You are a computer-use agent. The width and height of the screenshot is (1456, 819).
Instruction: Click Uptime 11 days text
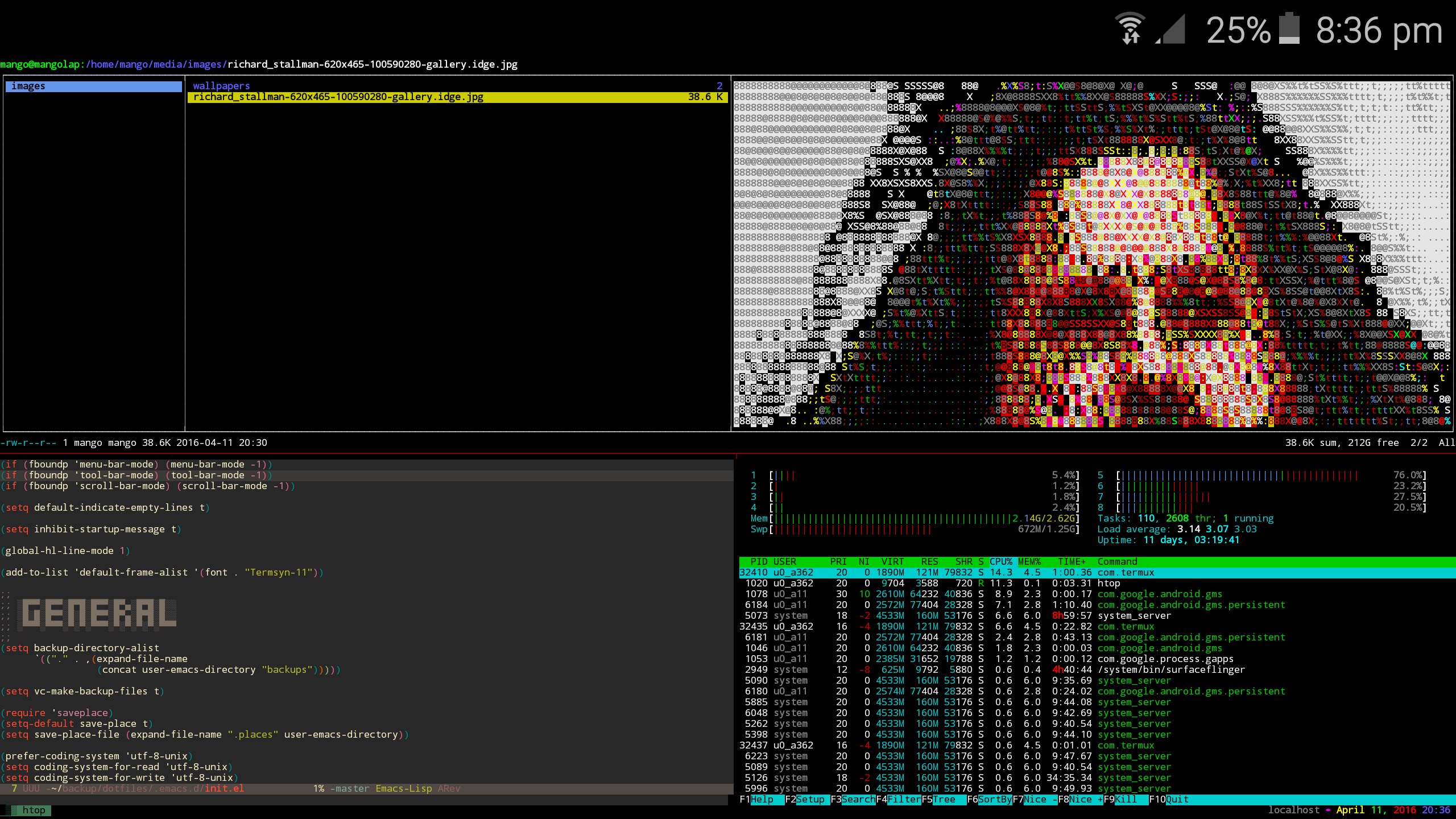[x=1169, y=540]
